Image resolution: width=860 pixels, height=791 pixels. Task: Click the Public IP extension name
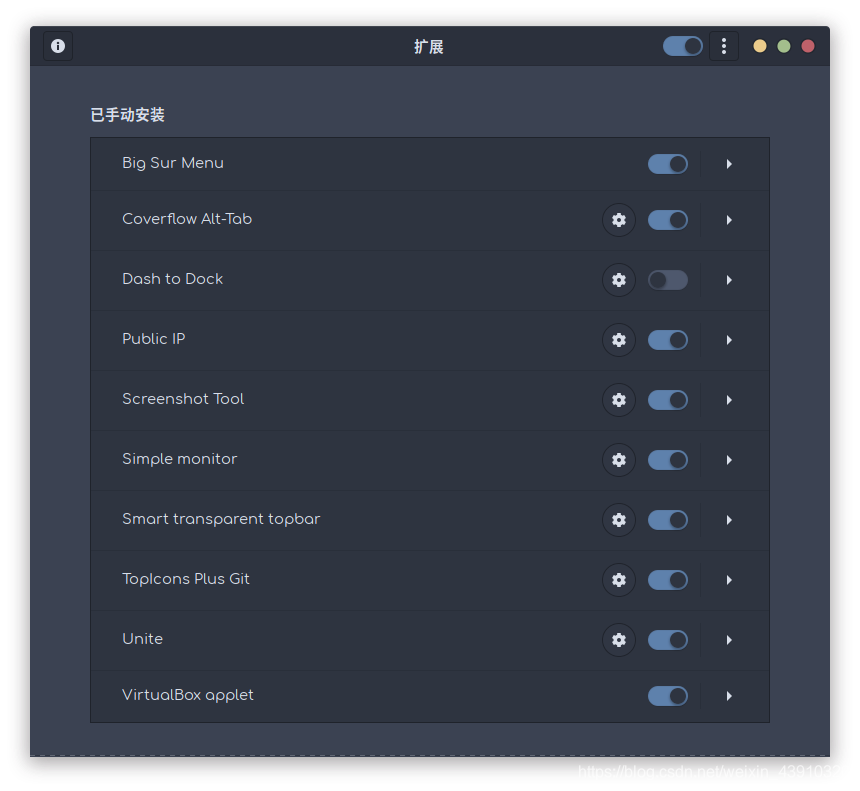(154, 339)
